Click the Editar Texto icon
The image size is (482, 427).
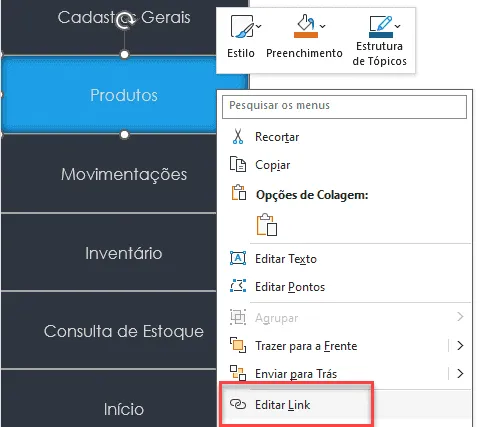238,259
